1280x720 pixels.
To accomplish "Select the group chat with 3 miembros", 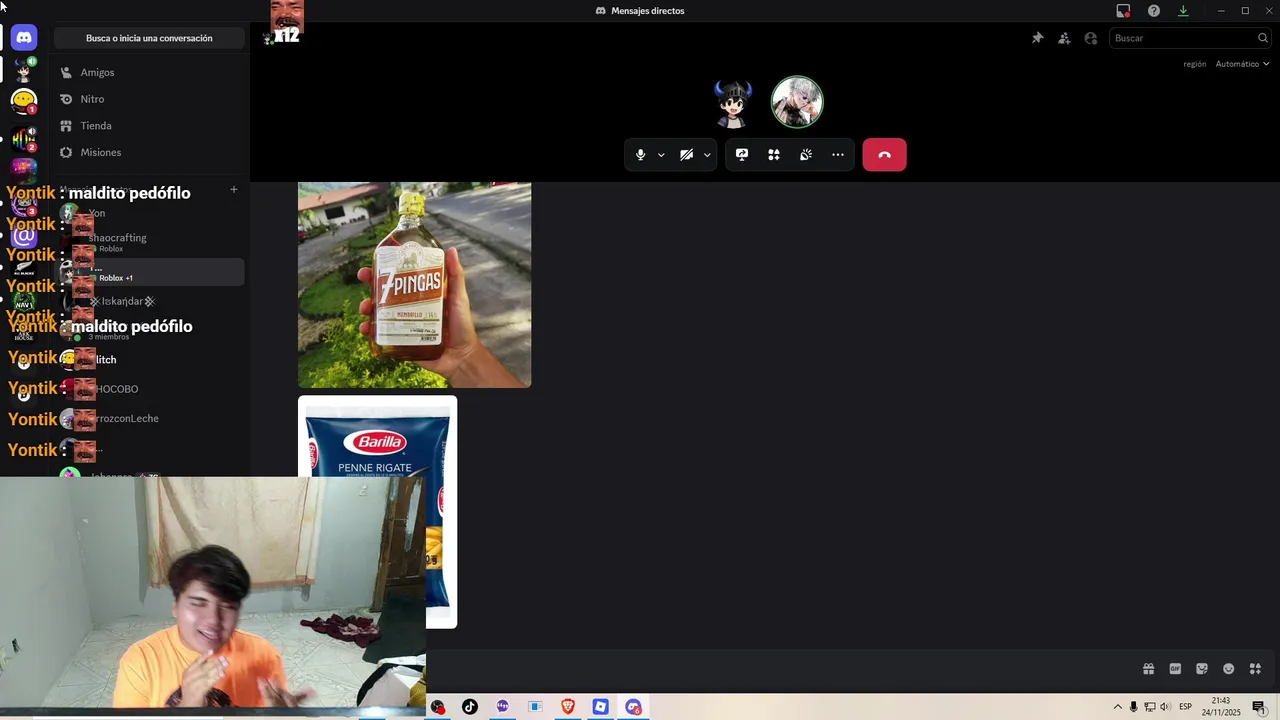I will pos(149,330).
